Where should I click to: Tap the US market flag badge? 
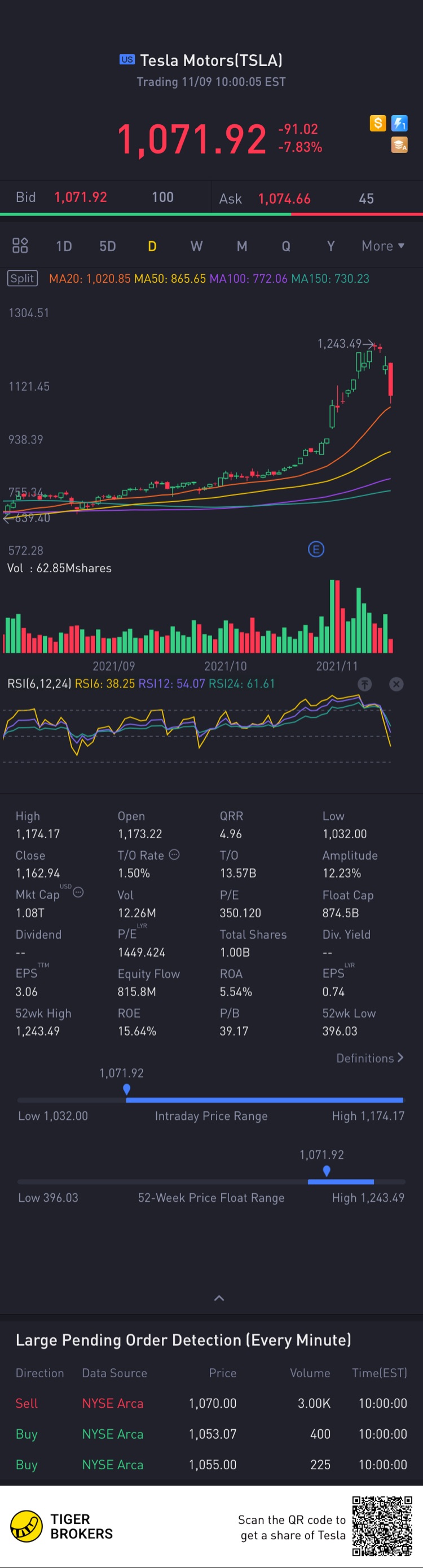(x=126, y=60)
